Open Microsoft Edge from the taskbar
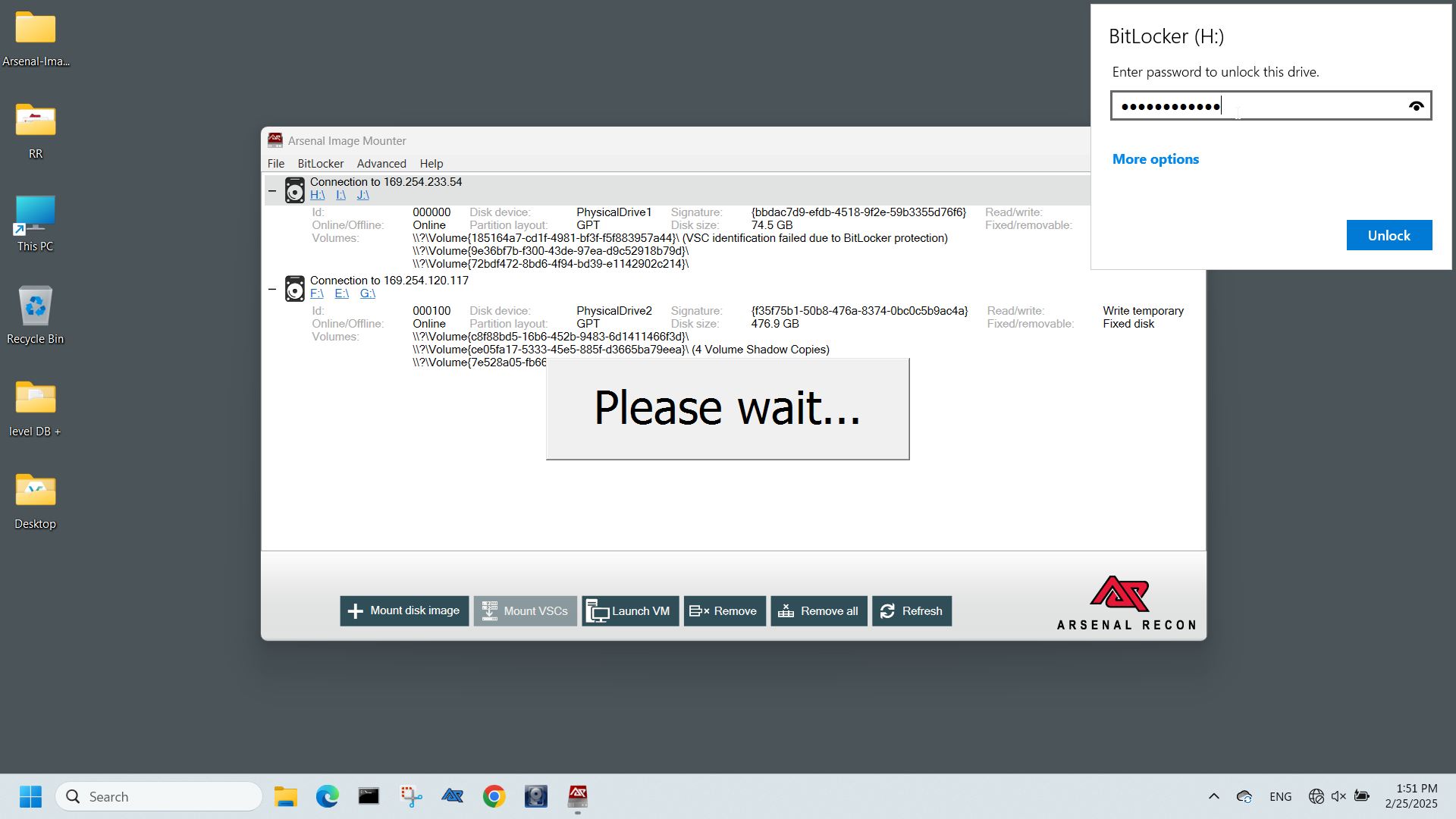1456x819 pixels. [x=328, y=796]
